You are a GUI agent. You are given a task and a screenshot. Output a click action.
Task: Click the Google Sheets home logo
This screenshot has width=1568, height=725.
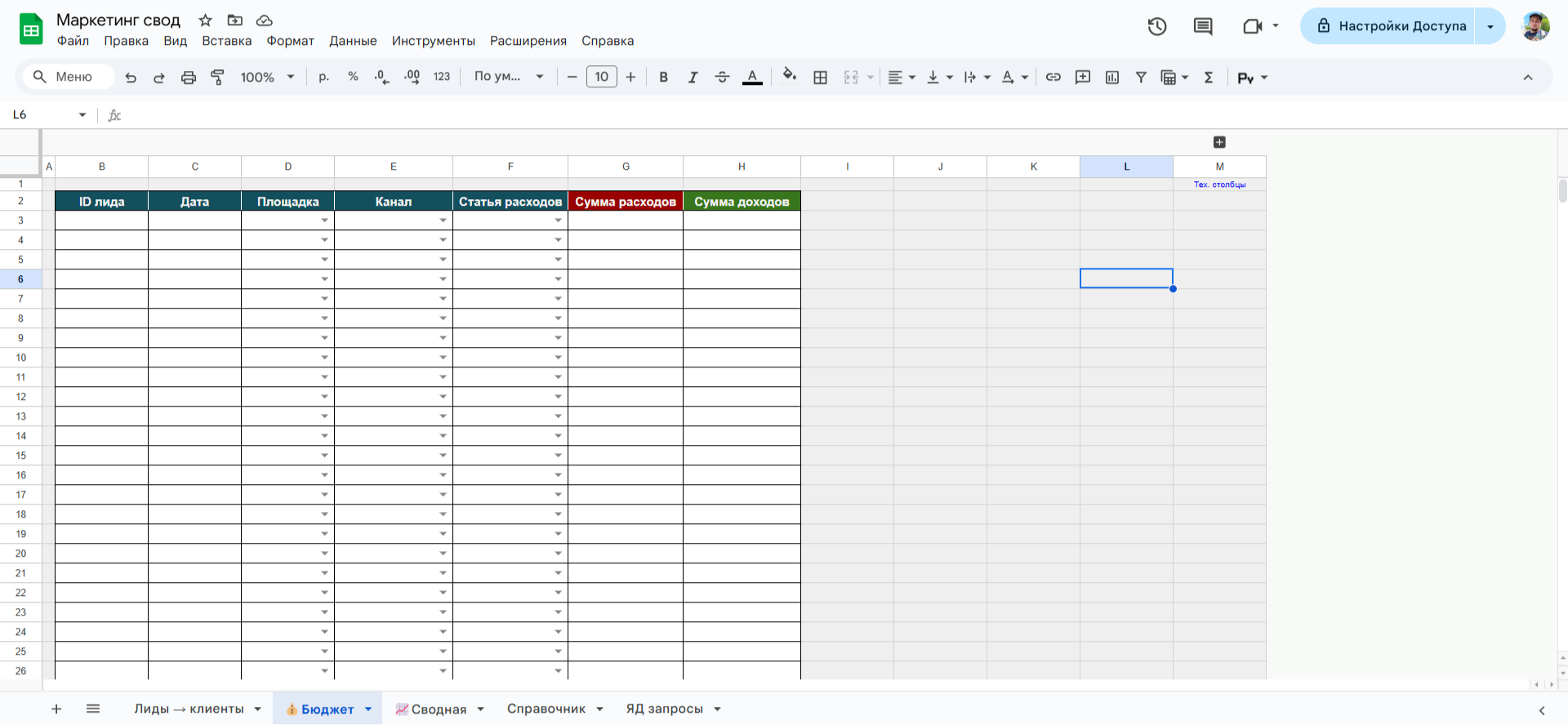pos(31,29)
